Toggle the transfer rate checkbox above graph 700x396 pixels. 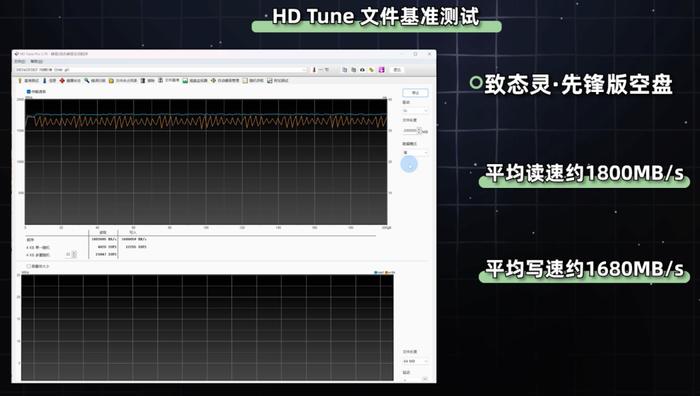(29, 92)
